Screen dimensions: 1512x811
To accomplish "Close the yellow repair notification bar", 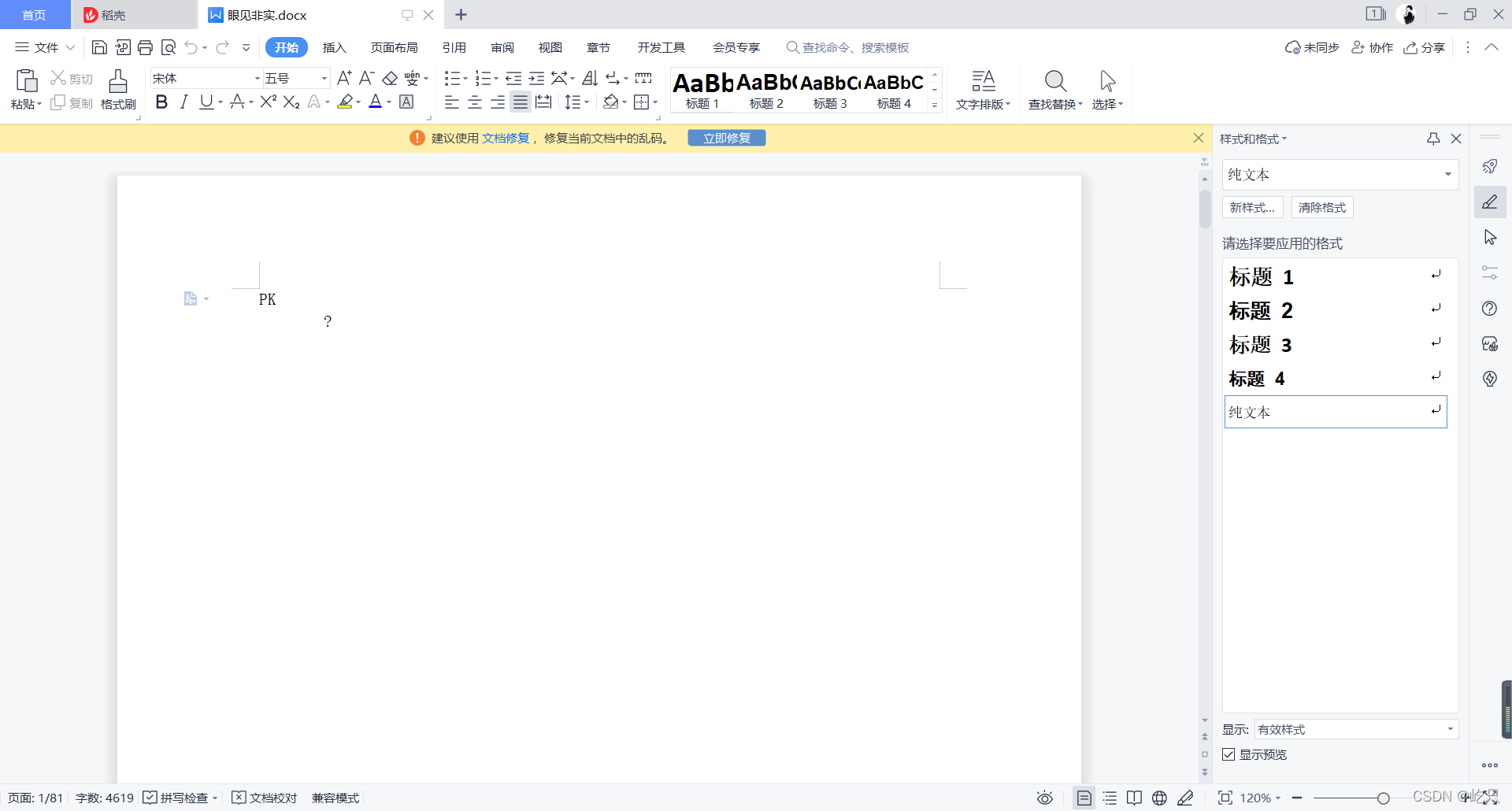I will click(1199, 138).
